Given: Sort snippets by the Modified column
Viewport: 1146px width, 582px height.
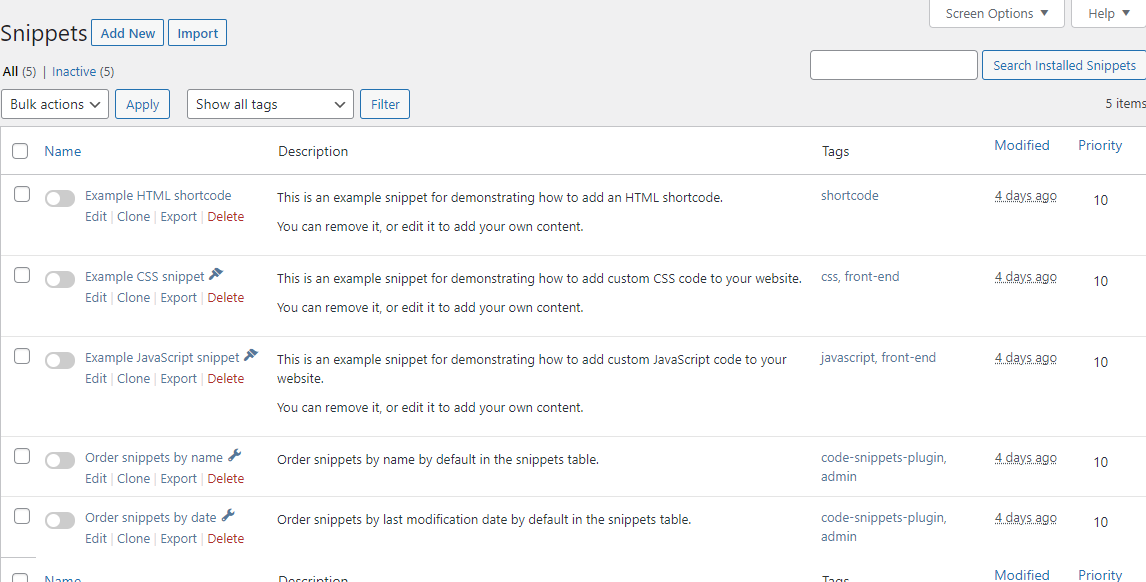Looking at the screenshot, I should (1021, 144).
